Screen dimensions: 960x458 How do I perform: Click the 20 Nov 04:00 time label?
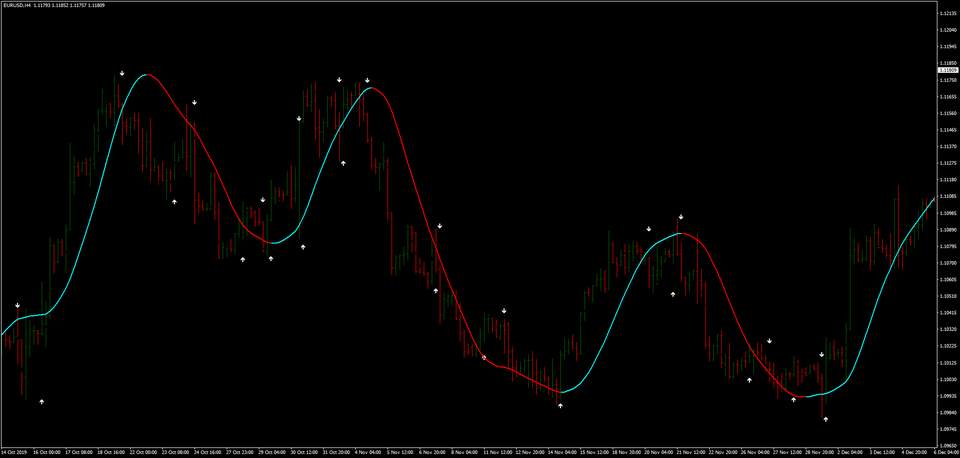[x=659, y=452]
